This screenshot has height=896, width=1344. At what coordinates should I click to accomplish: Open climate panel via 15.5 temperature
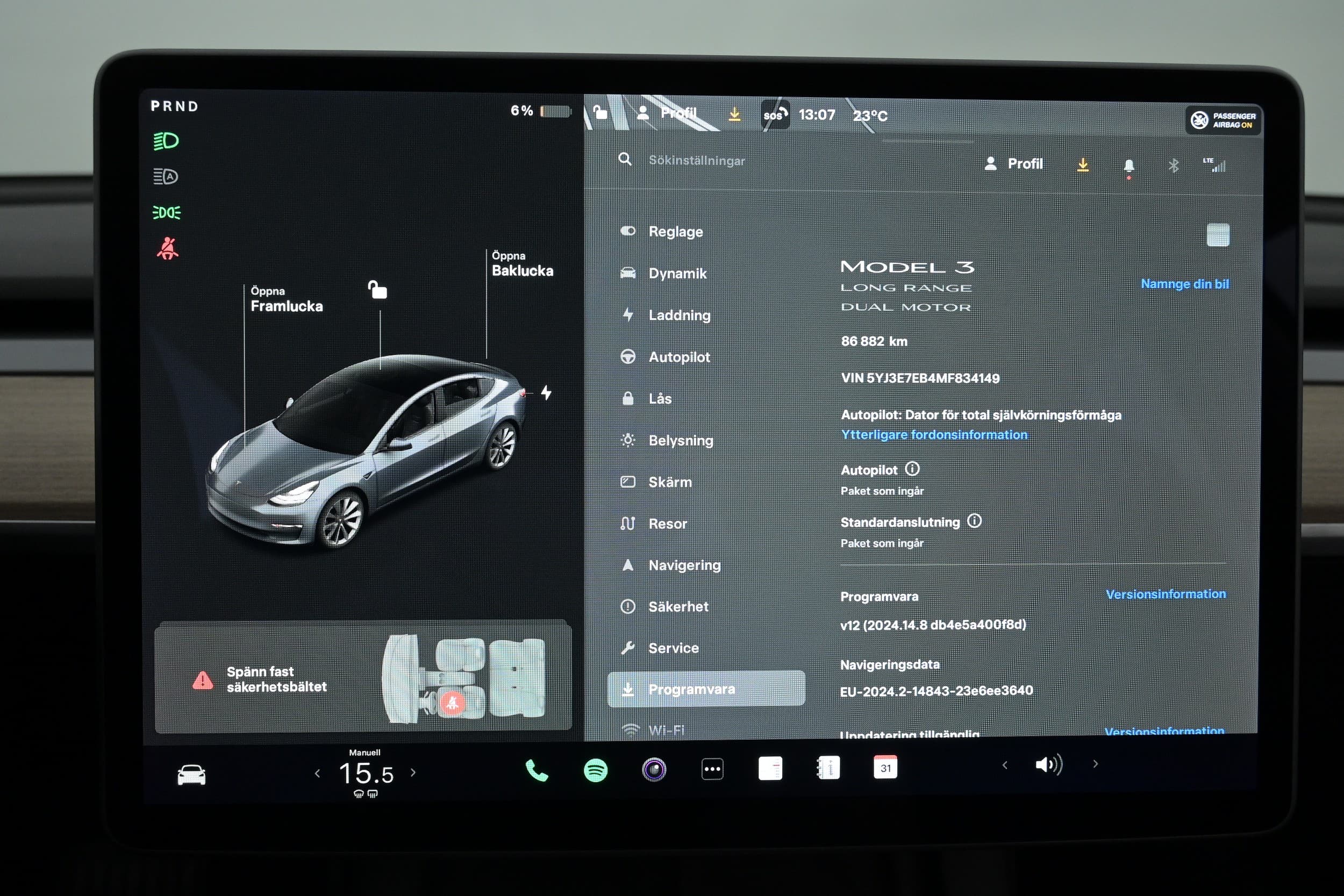366,775
